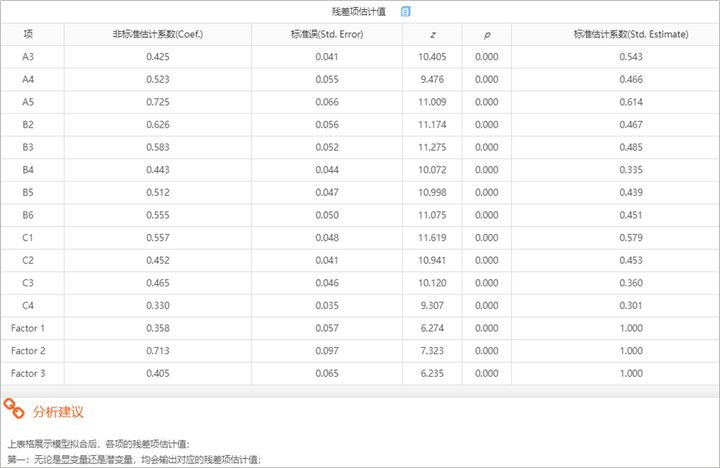Select the 标准误(Std. Error) column header
720x468 pixels.
(327, 34)
